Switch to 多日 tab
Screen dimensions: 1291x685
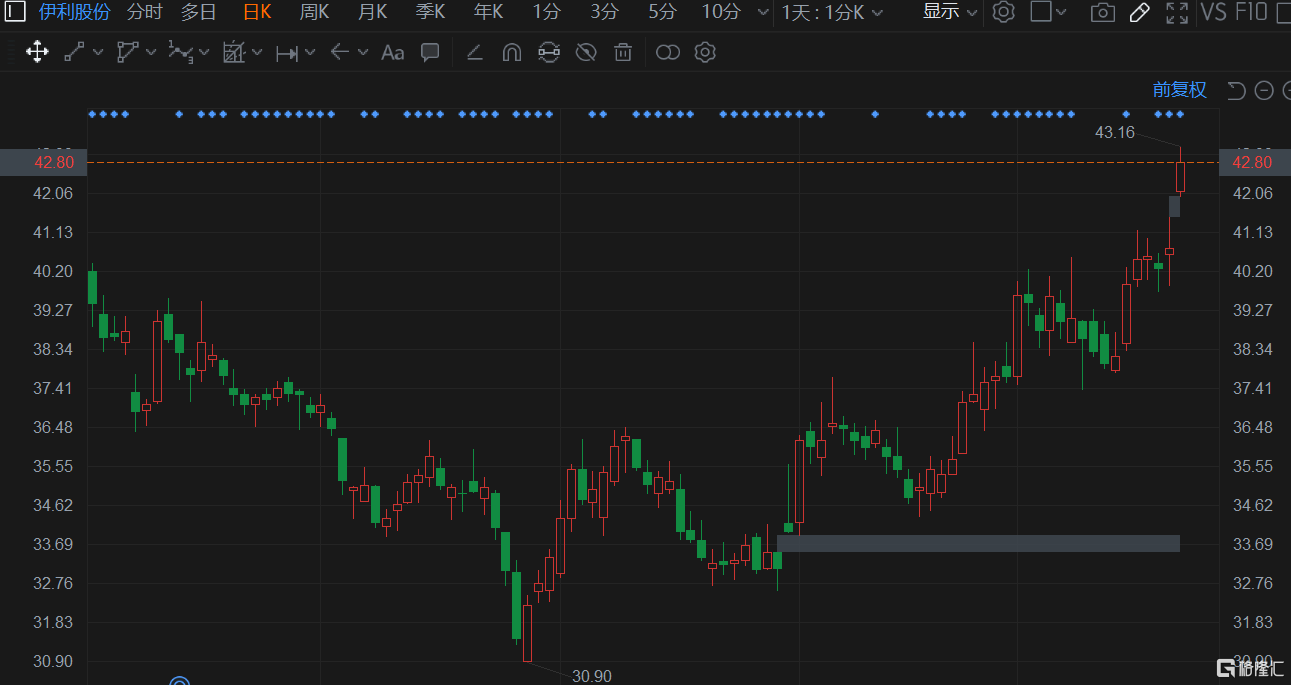coord(198,12)
